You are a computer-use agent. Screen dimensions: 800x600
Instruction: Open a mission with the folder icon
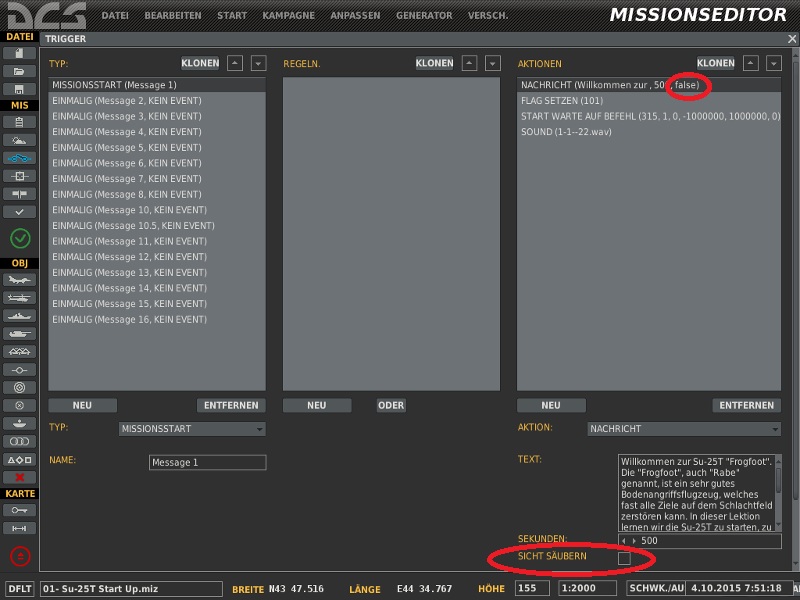click(19, 71)
